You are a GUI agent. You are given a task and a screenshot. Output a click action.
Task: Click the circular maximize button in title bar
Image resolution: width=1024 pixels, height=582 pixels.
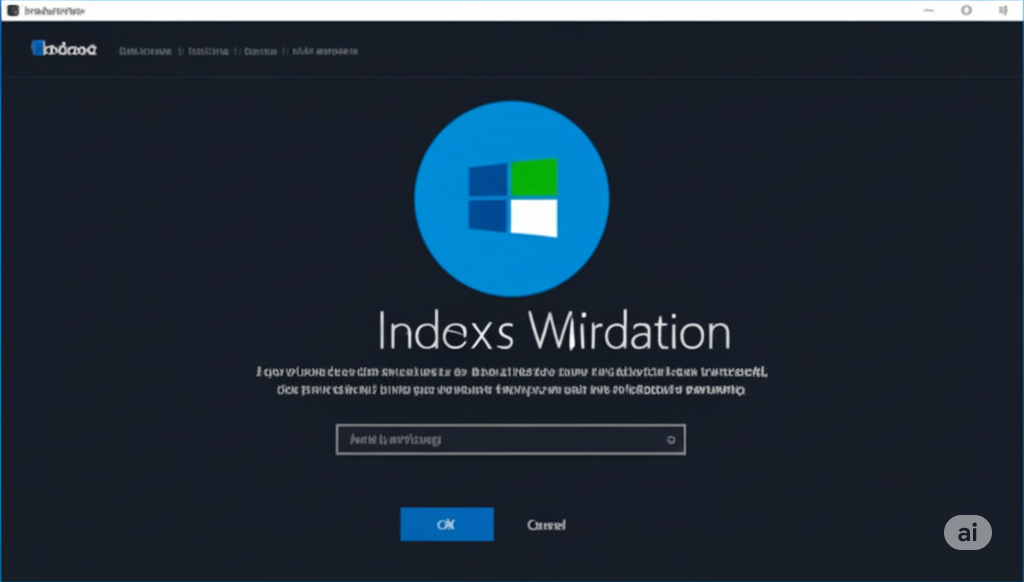click(967, 10)
